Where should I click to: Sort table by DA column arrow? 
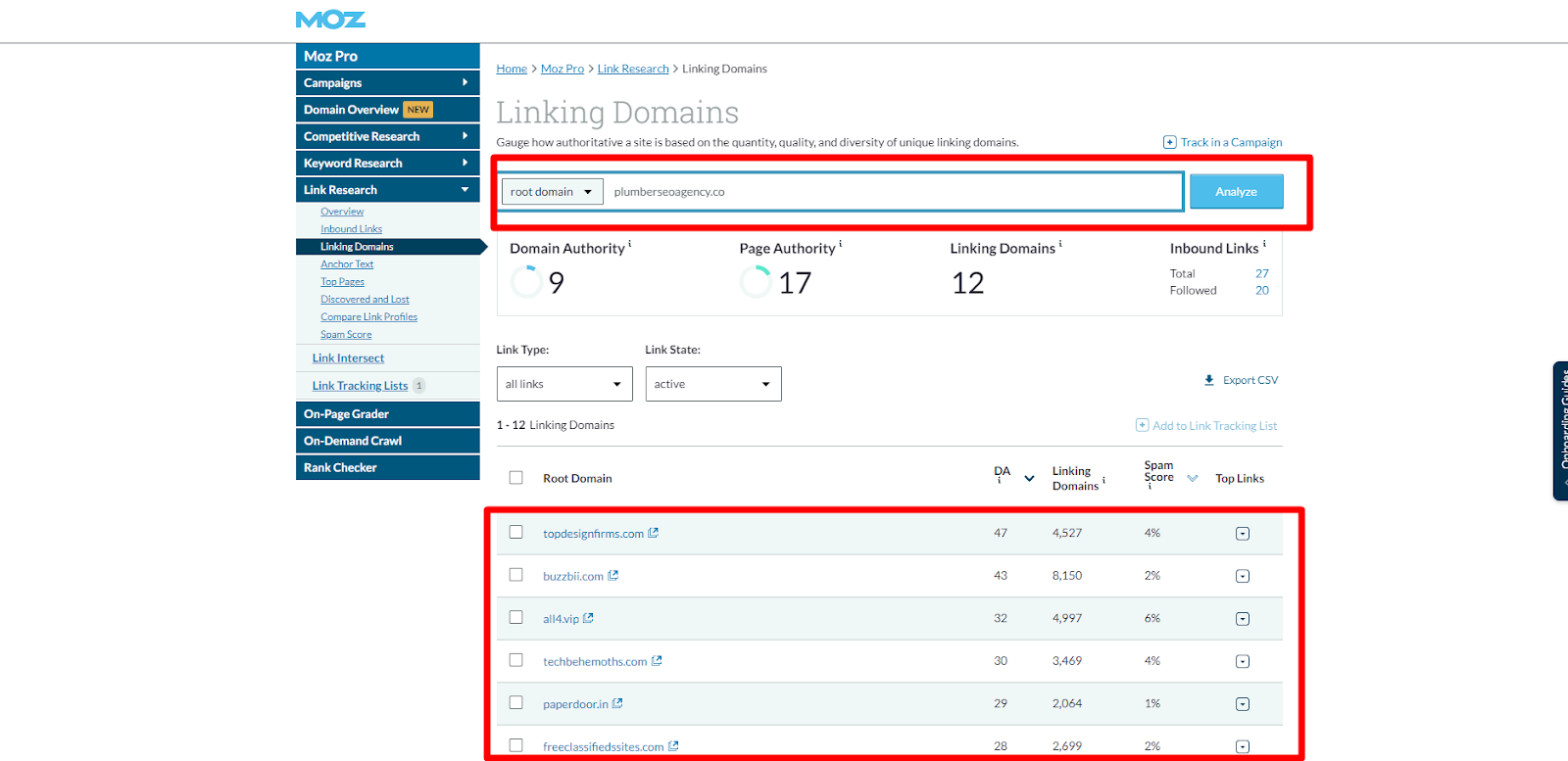[1029, 479]
